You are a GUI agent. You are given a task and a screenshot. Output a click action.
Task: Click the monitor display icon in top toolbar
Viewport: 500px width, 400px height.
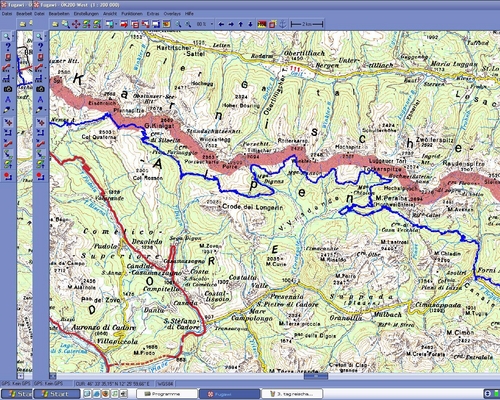pyautogui.click(x=109, y=24)
